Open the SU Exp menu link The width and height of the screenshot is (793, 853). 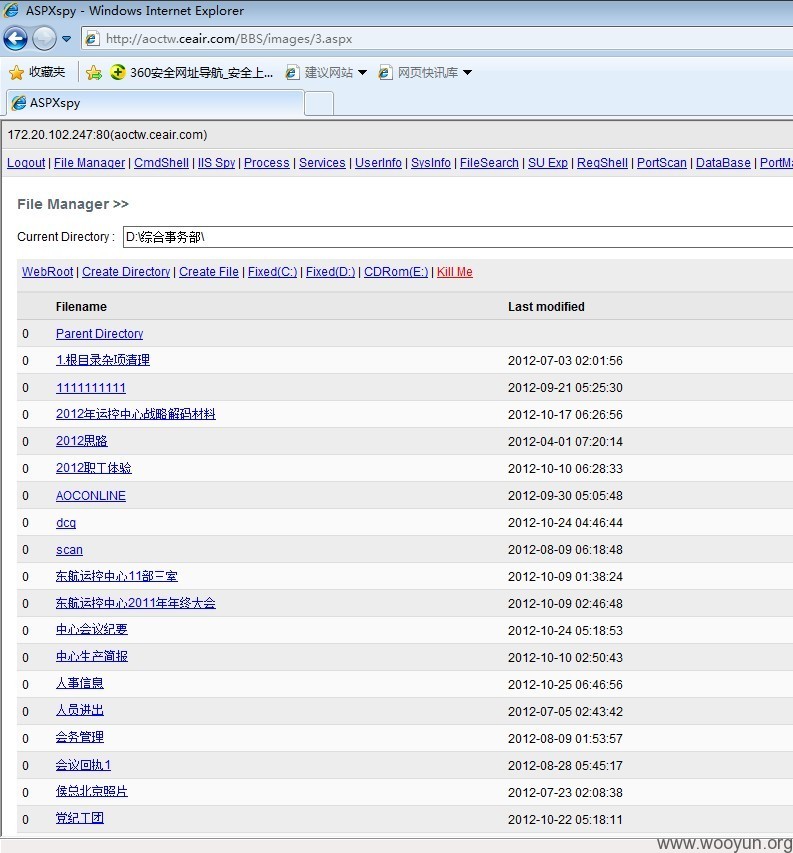[548, 163]
